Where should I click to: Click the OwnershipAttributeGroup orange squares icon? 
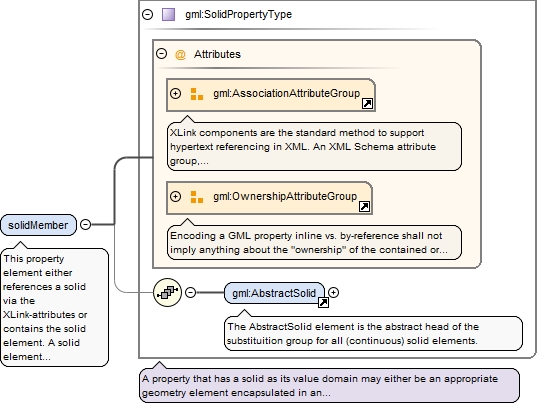point(197,197)
